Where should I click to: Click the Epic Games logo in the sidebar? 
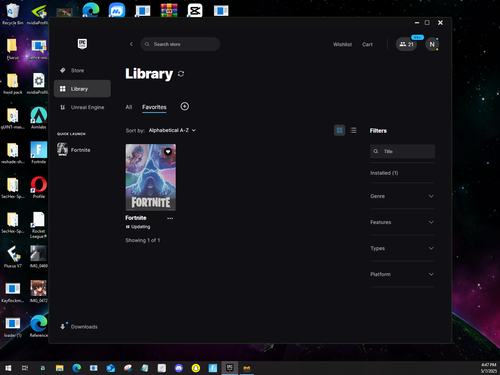[x=82, y=44]
